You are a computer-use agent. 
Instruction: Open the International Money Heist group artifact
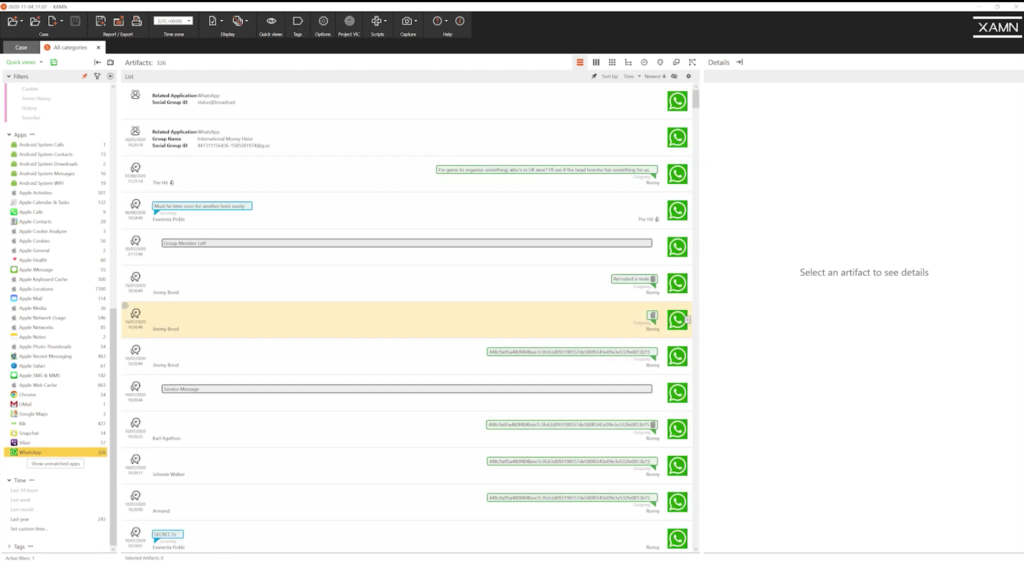click(x=406, y=138)
